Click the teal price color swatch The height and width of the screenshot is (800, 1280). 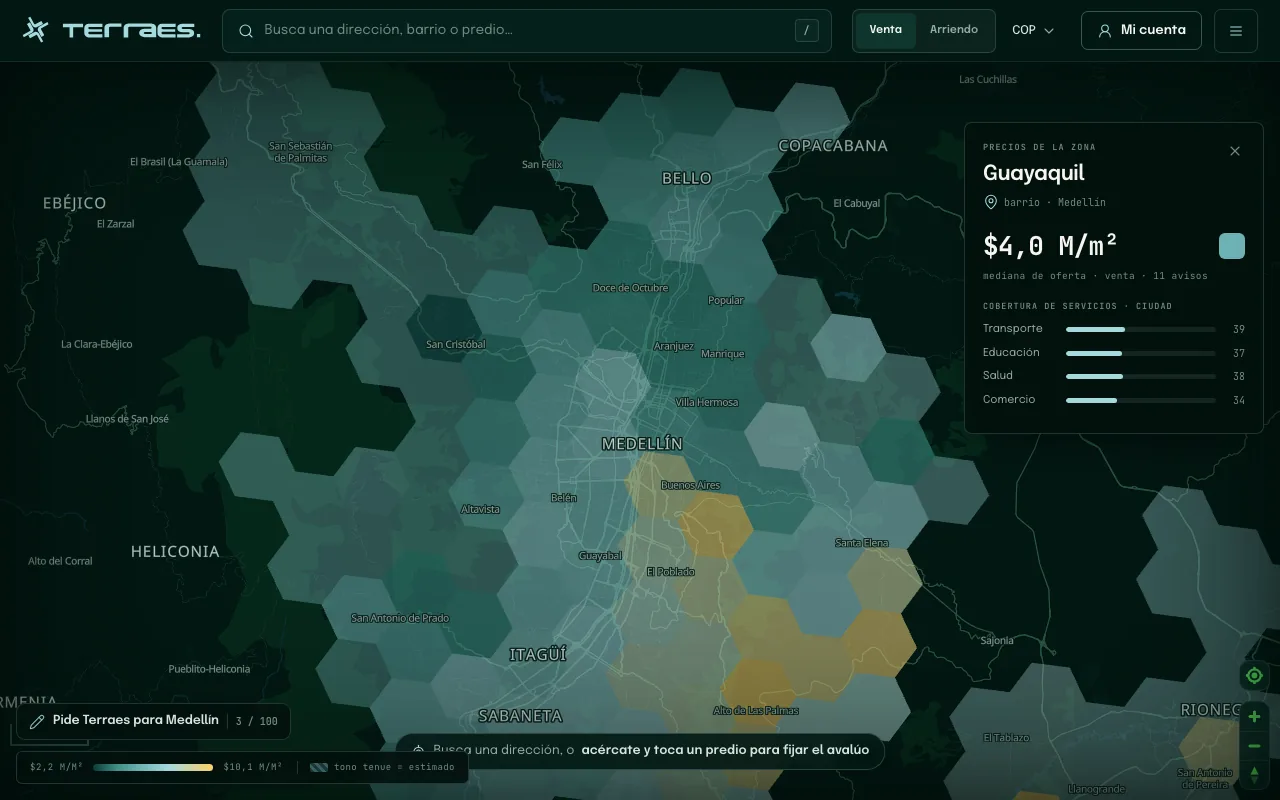1232,246
